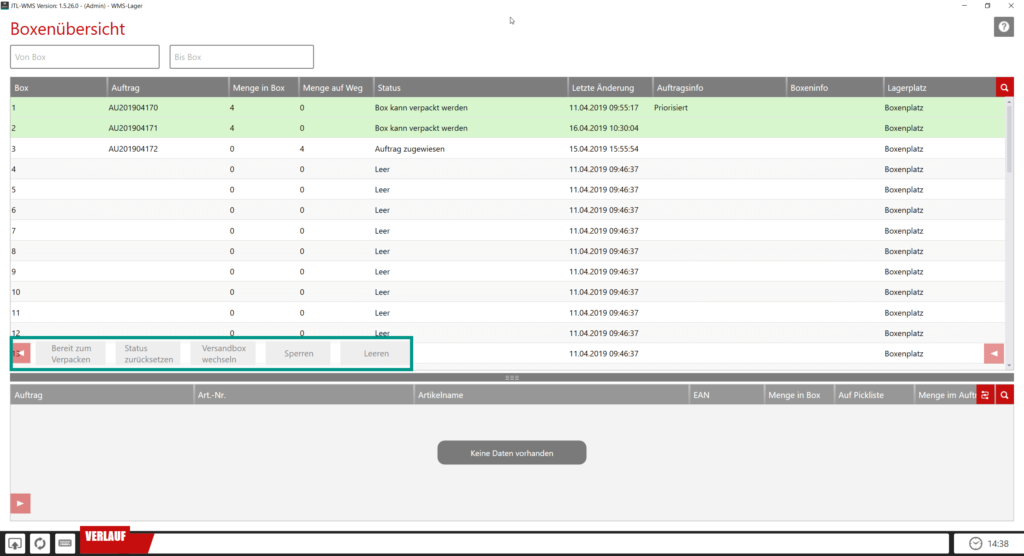
Task: Click the search icon in box table header
Action: point(1004,88)
